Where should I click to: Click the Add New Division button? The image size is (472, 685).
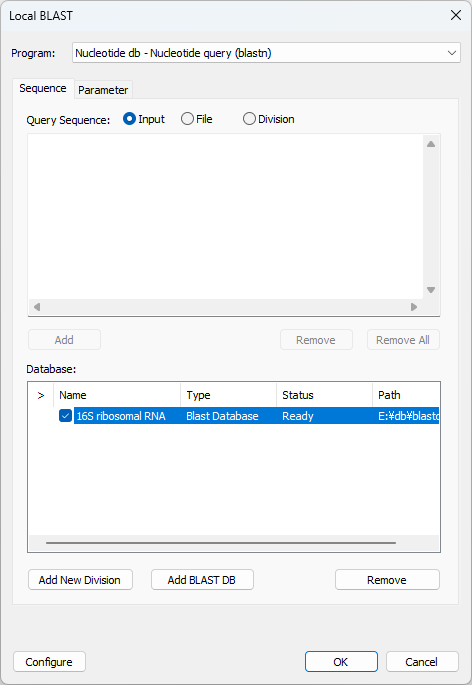80,580
